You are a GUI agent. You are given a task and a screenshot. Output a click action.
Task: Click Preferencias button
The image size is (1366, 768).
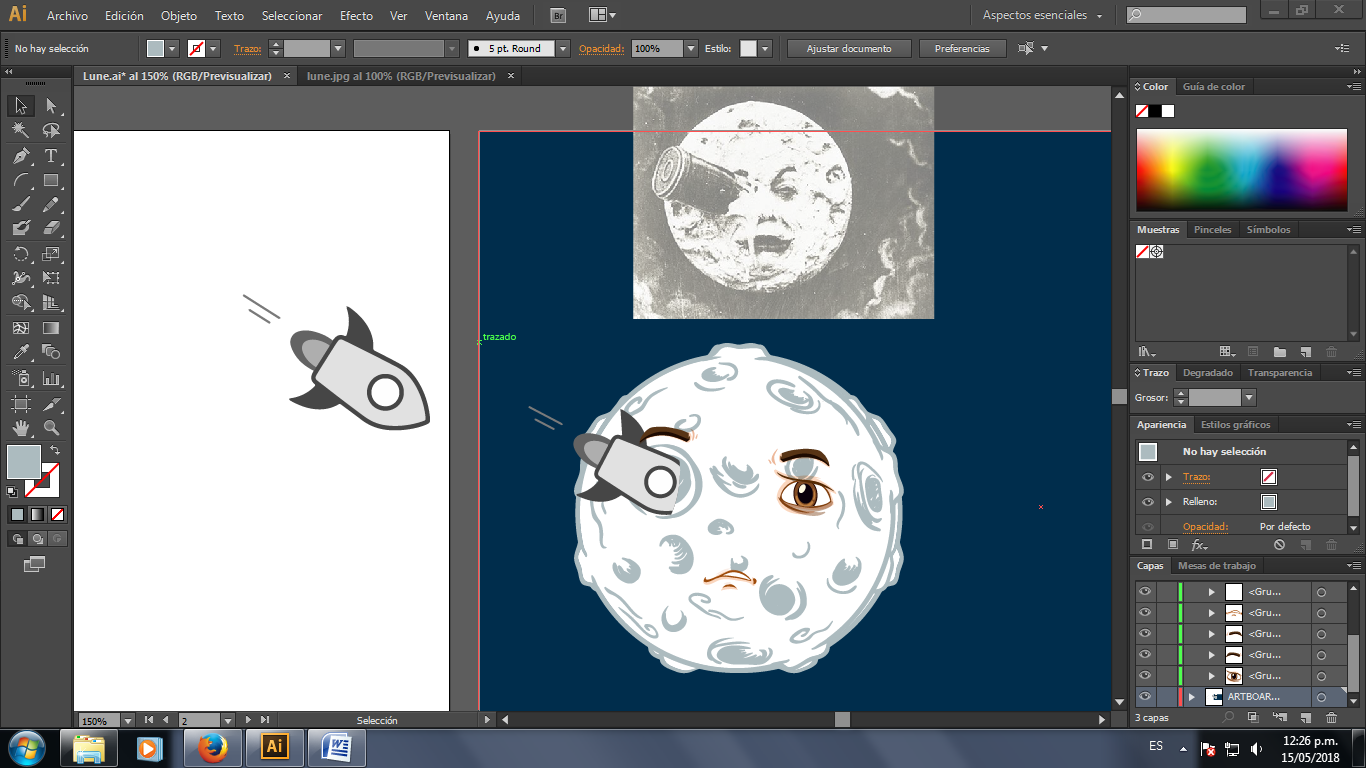tap(962, 48)
